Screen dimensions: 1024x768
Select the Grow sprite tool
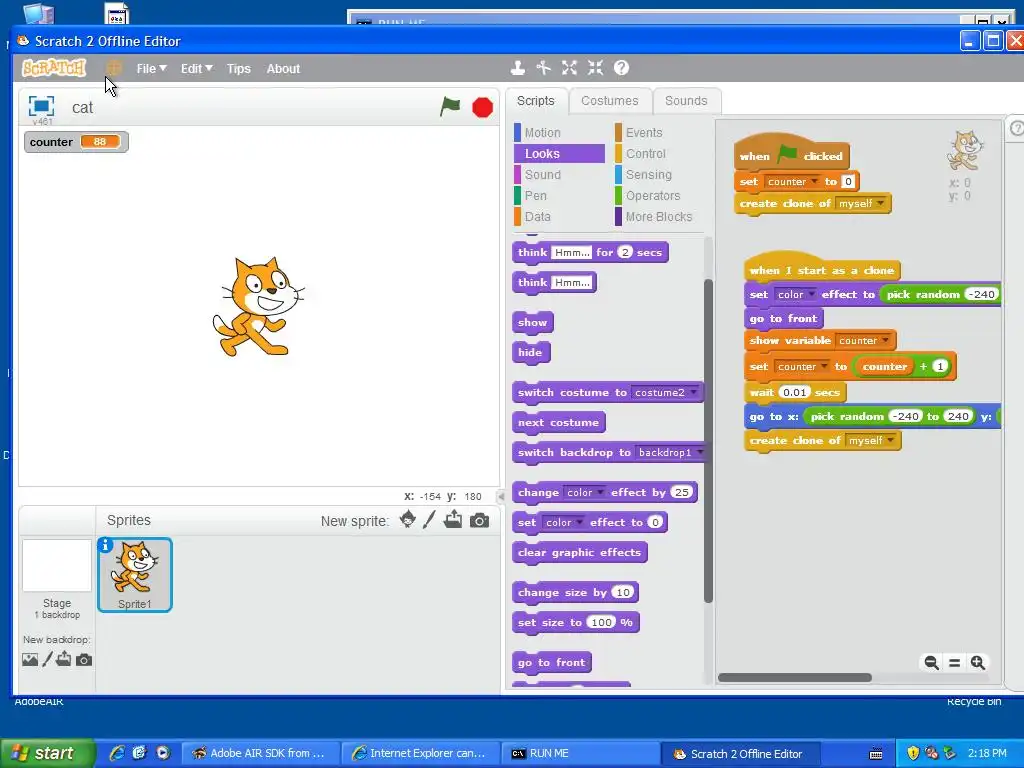tap(569, 67)
